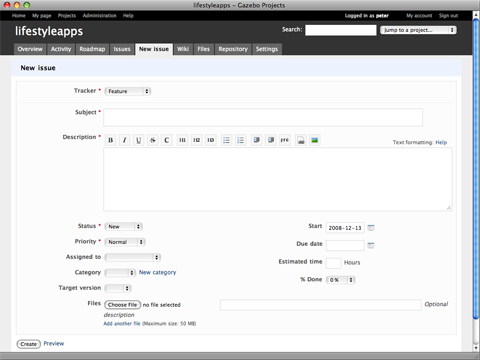This screenshot has width=480, height=360.
Task: Click the Create button
Action: [x=29, y=344]
